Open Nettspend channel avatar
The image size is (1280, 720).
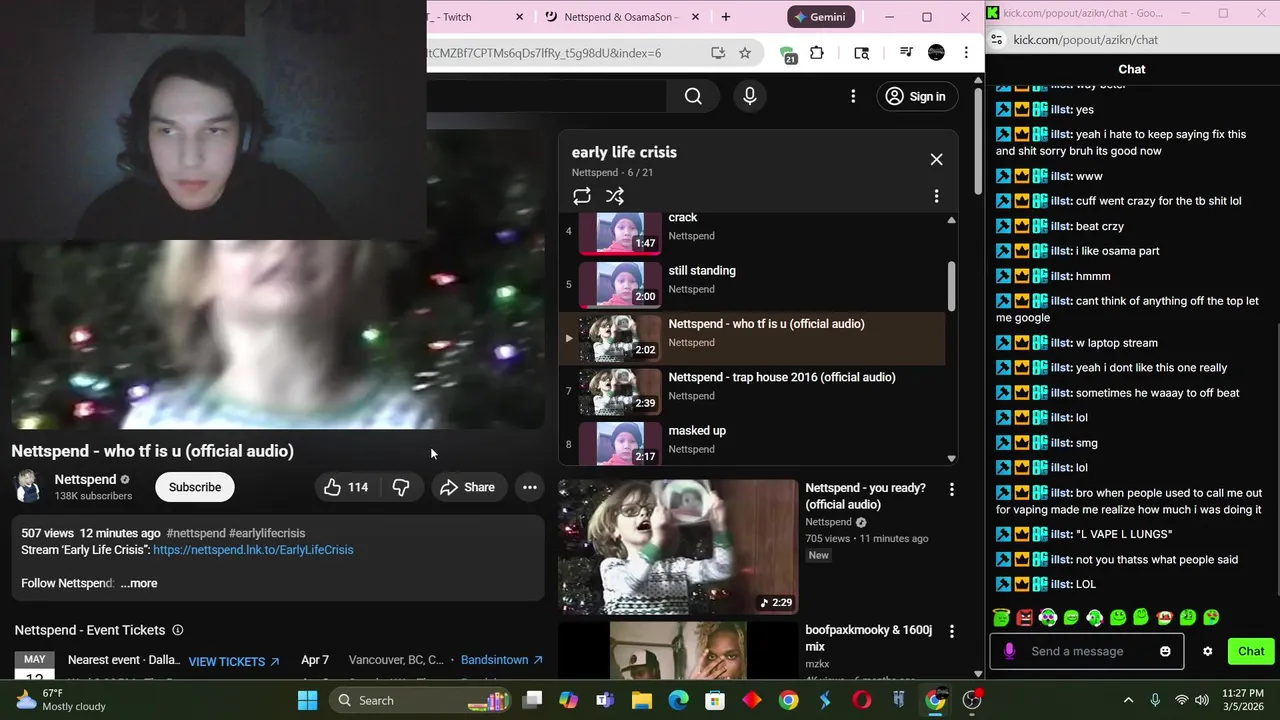pos(28,487)
